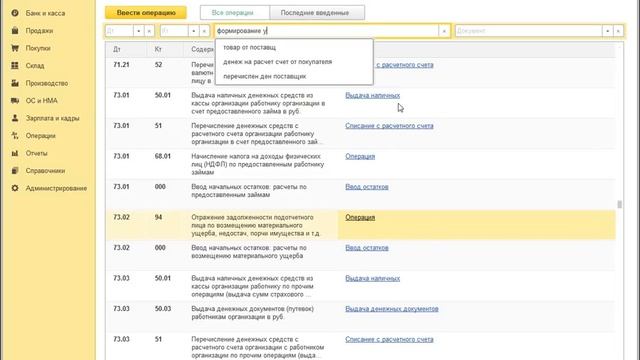This screenshot has height=360, width=640.
Task: Open Отчеты menu item text
Action: tap(36, 153)
